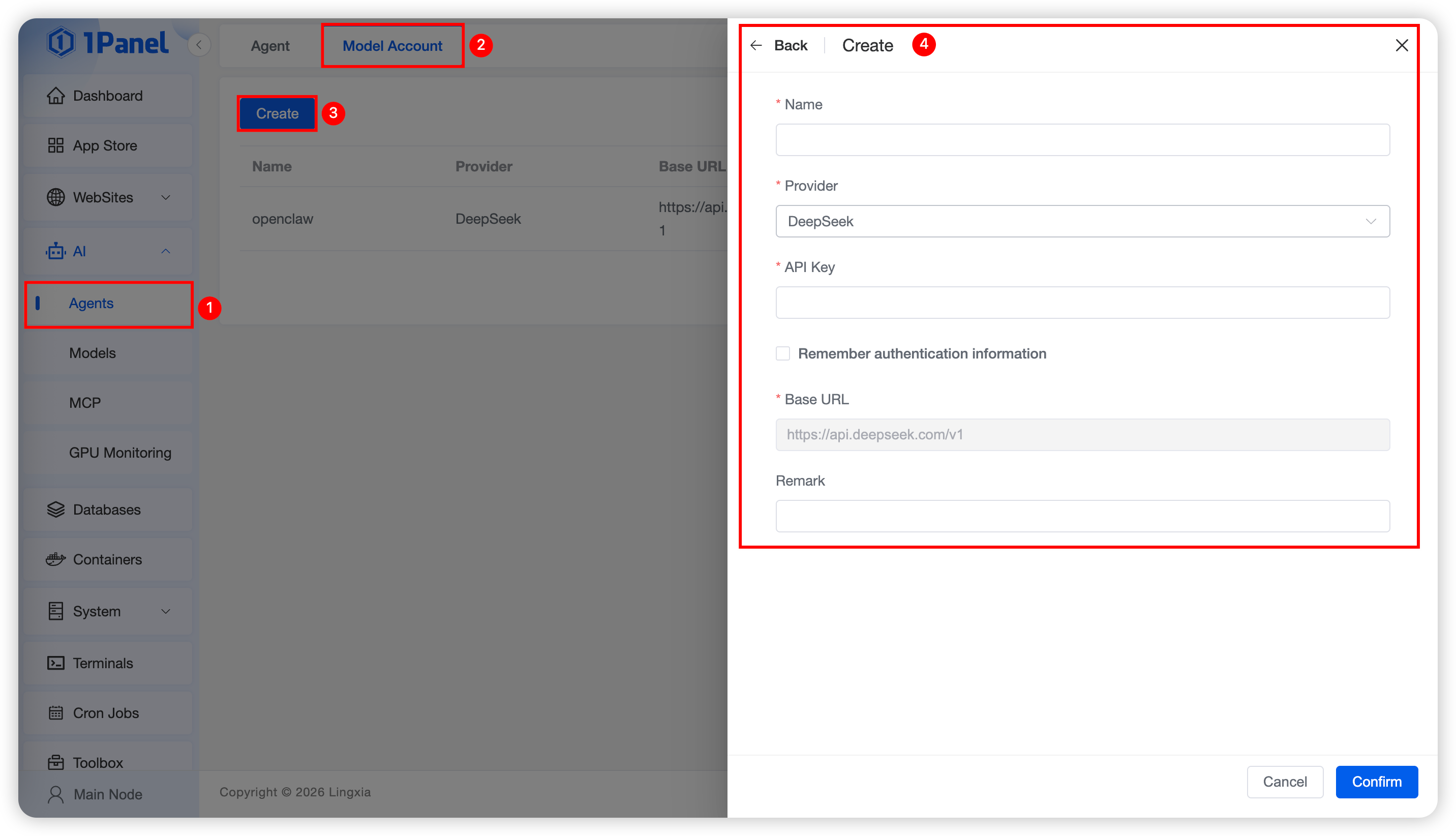Expand the WebSites menu chevron
This screenshot has width=1456, height=836.
(x=166, y=197)
